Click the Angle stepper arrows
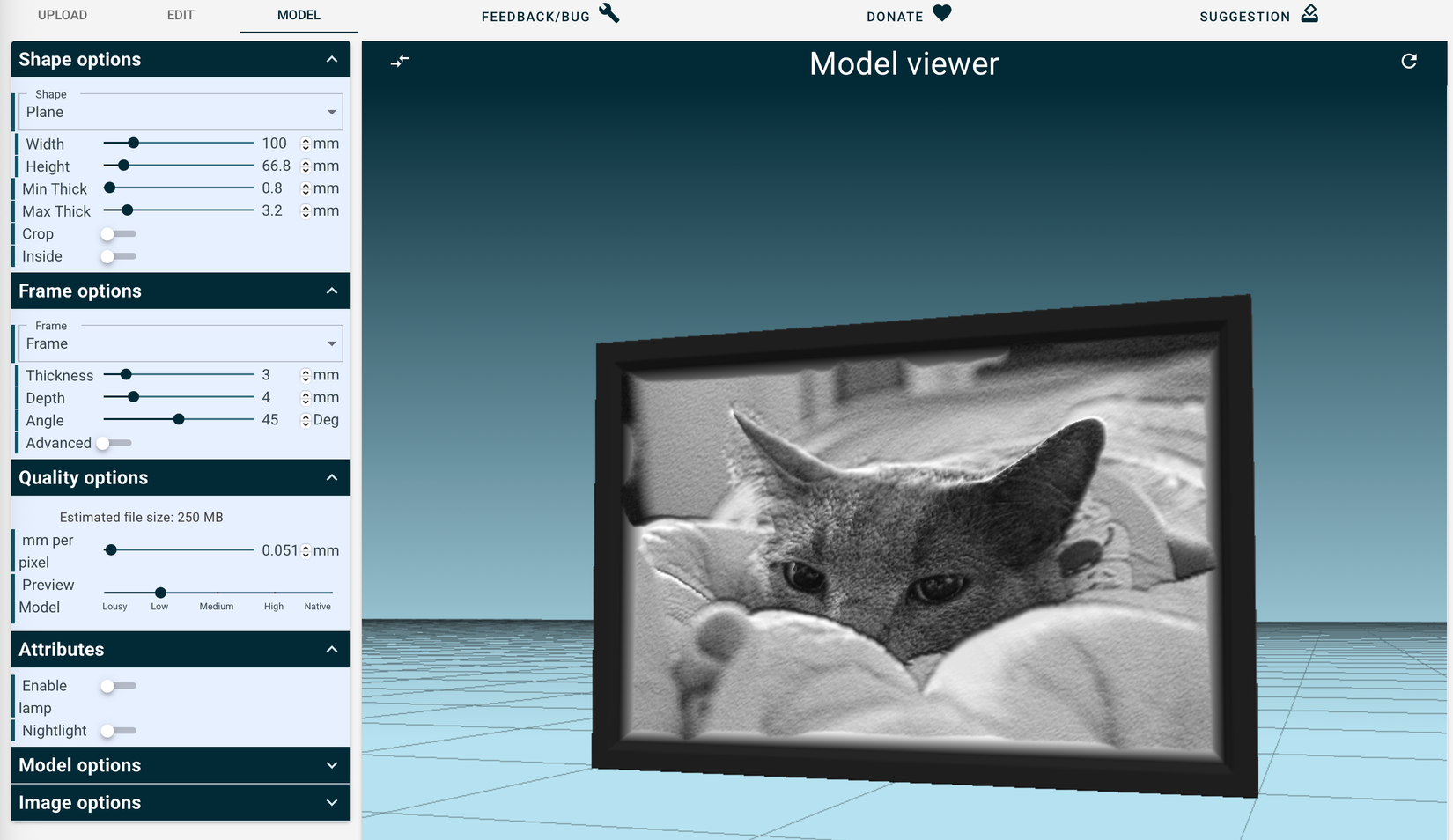This screenshot has width=1453, height=840. [306, 421]
